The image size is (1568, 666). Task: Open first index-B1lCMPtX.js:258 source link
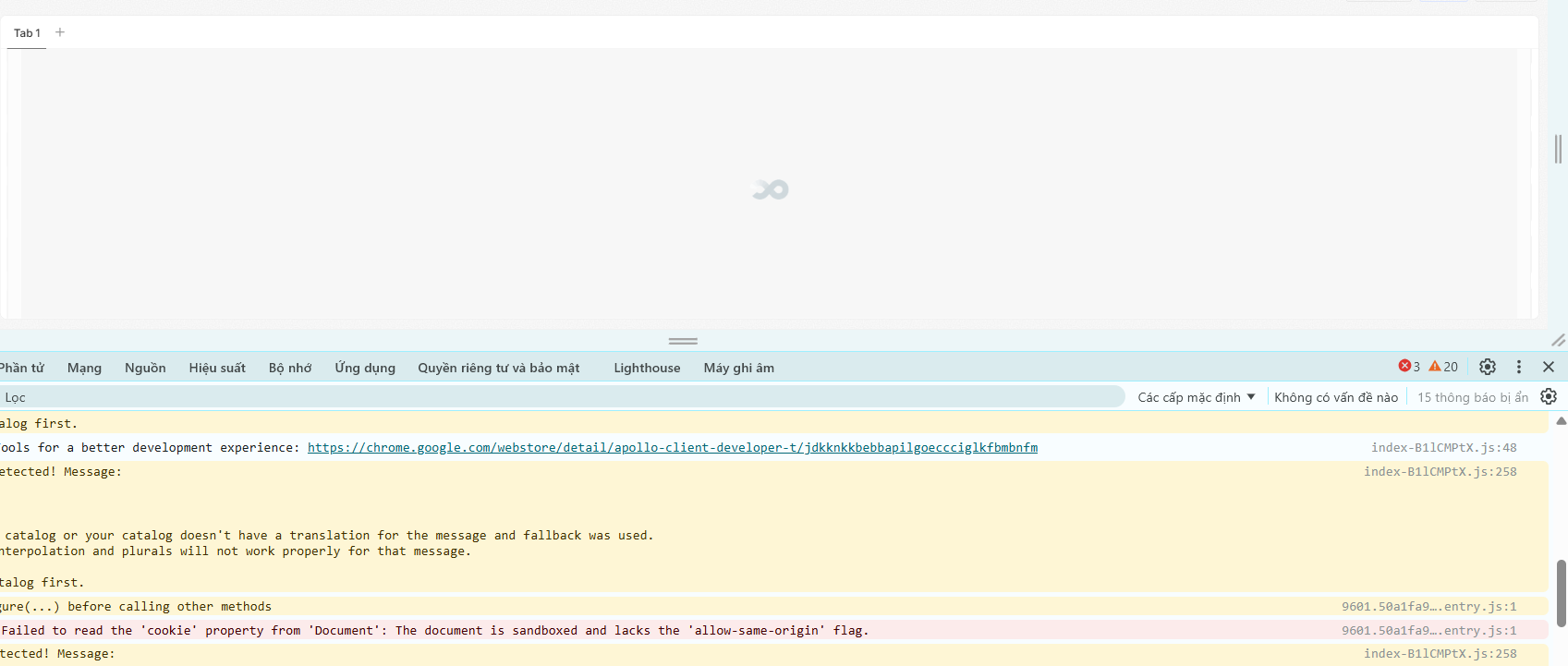pyautogui.click(x=1440, y=471)
